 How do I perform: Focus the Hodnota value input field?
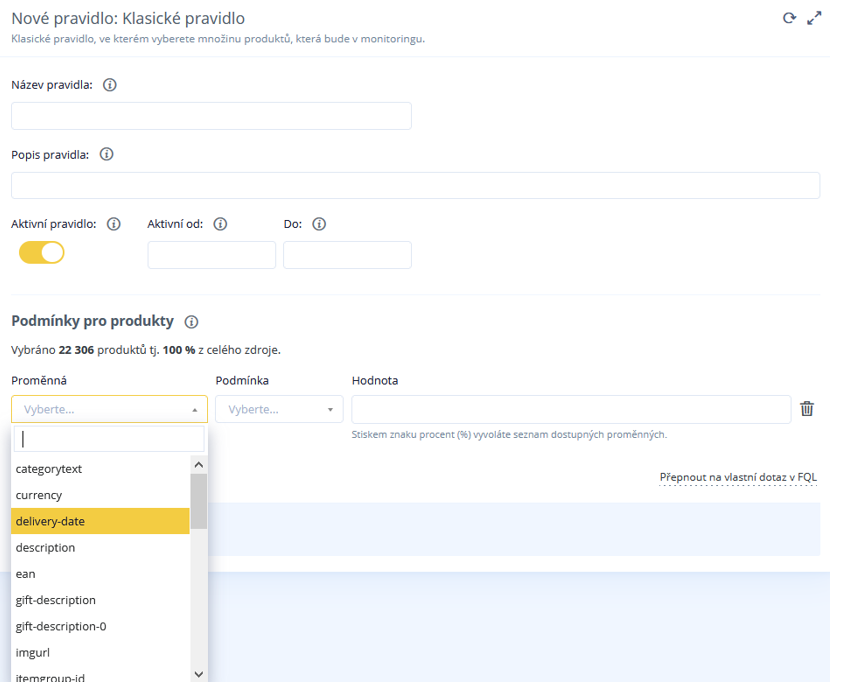tap(570, 409)
